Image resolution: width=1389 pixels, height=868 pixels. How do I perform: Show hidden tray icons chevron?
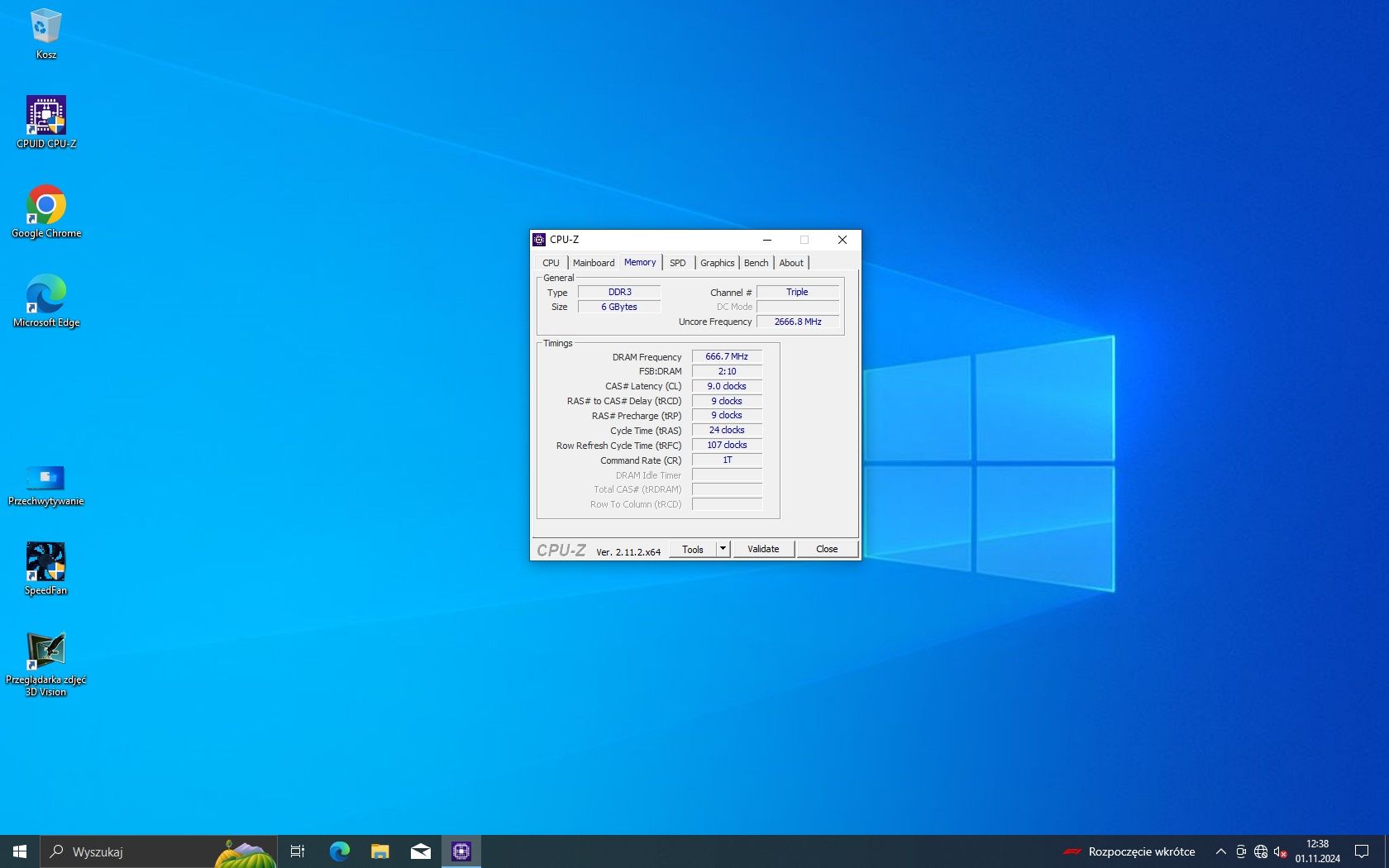coord(1220,851)
